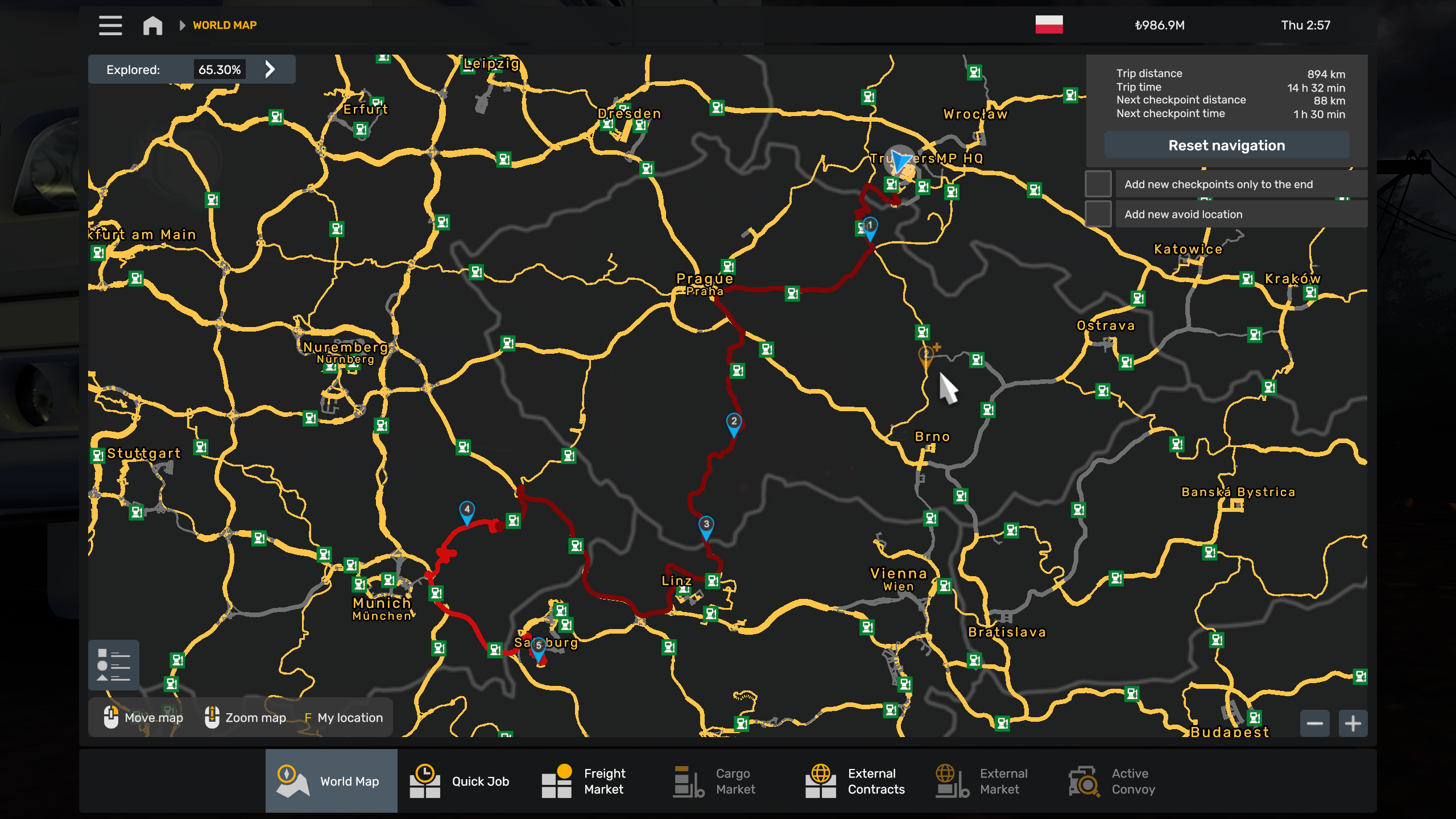
Task: Select the World Map tab
Action: 331,781
